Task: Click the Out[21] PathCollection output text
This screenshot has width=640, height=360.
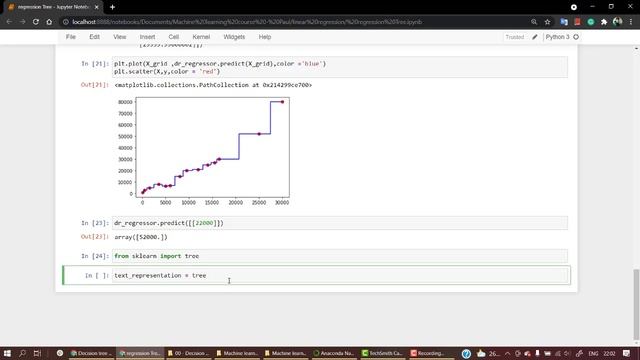Action: pos(213,85)
